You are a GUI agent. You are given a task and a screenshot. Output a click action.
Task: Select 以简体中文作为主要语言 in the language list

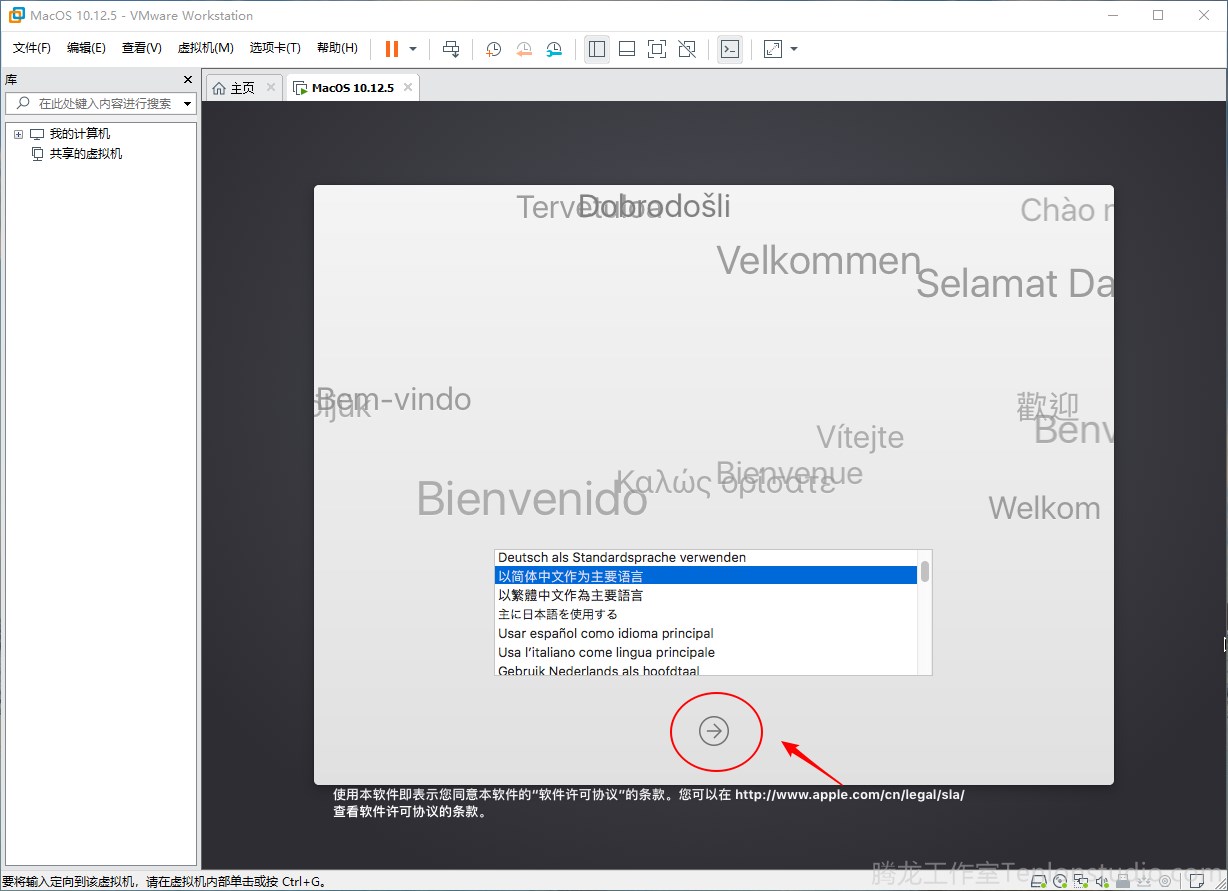click(x=706, y=576)
